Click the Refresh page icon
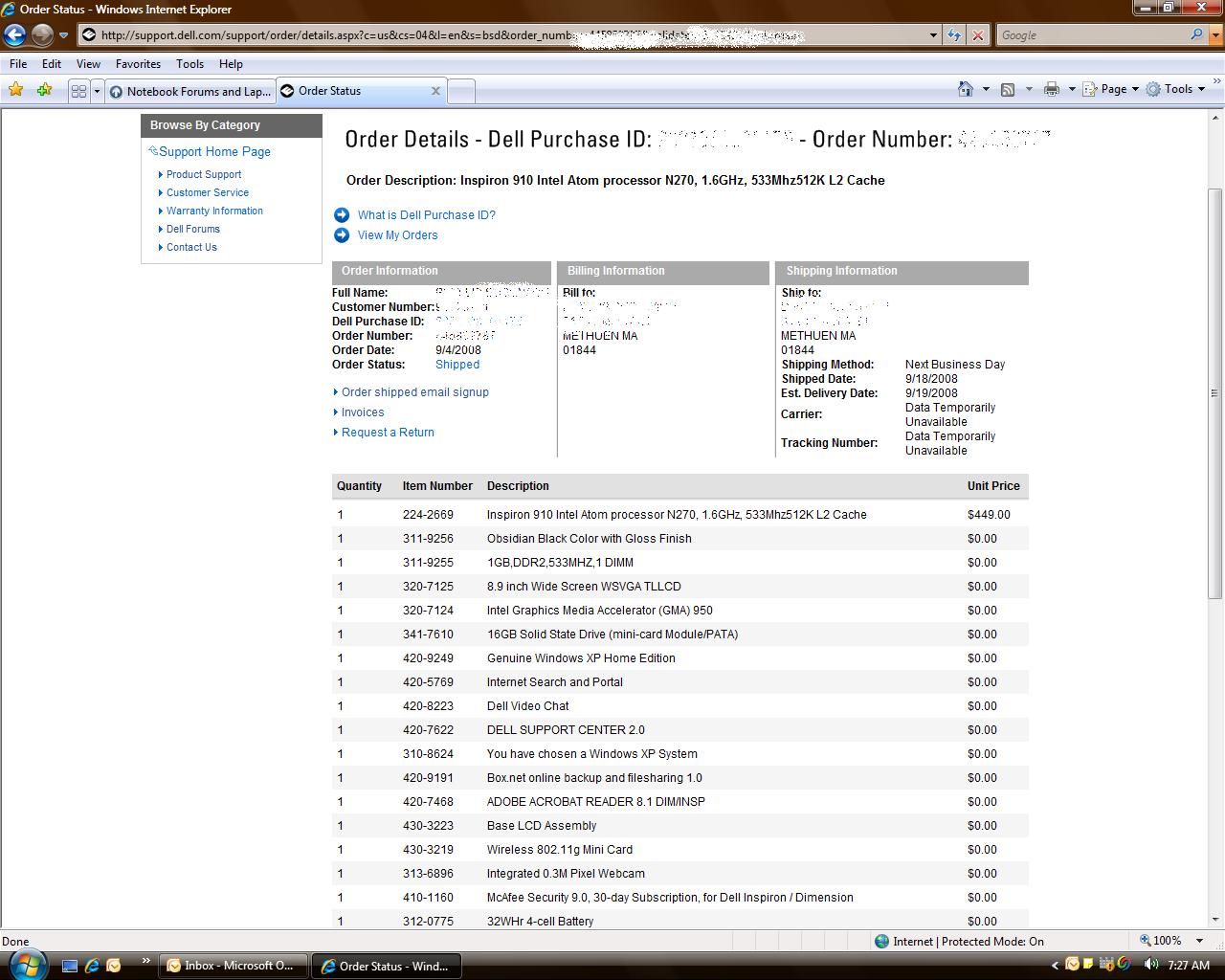The height and width of the screenshot is (980, 1225). click(x=954, y=35)
